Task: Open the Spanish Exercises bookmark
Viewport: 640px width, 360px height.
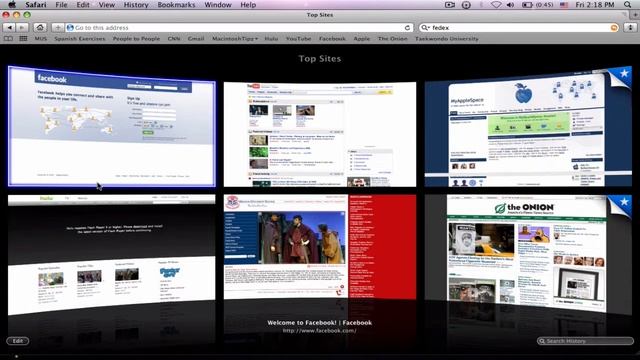Action: tap(80, 39)
